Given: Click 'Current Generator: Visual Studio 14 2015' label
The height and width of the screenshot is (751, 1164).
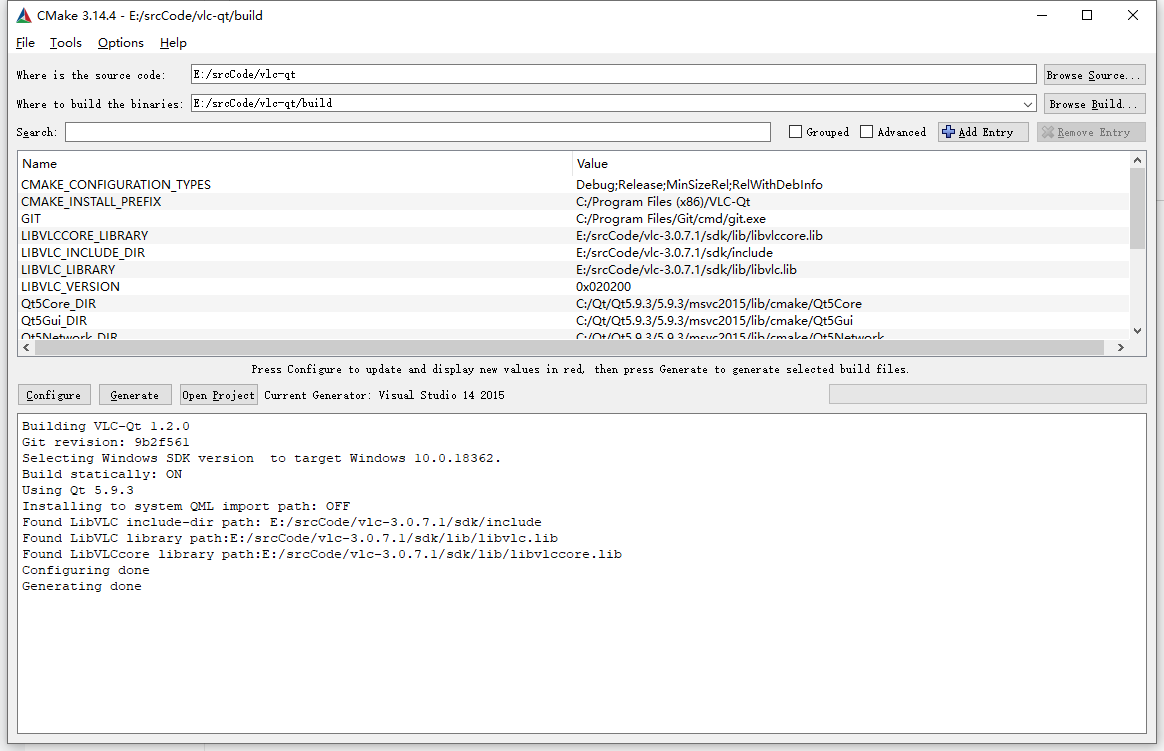Looking at the screenshot, I should (384, 395).
